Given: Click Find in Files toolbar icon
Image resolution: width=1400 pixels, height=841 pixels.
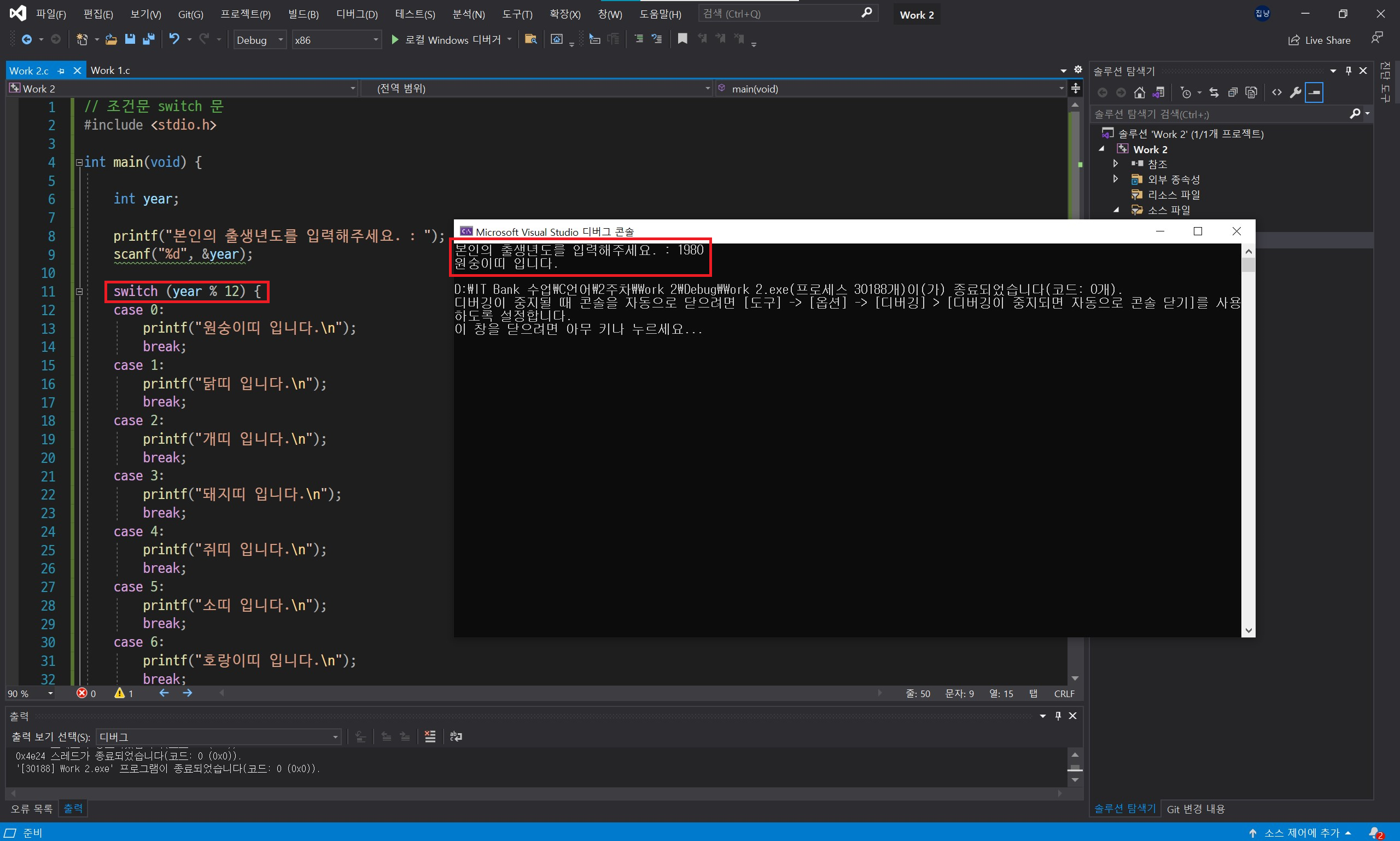Looking at the screenshot, I should coord(530,39).
